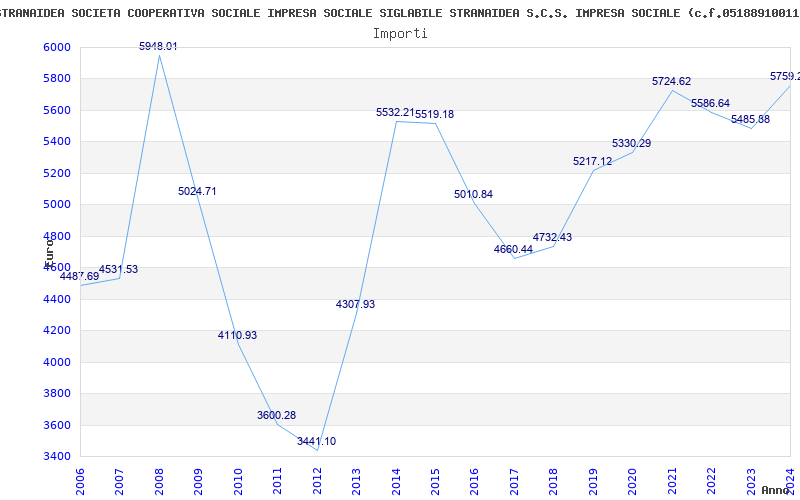Click the 4400 y-axis tick label
This screenshot has width=800, height=500.
pos(57,299)
